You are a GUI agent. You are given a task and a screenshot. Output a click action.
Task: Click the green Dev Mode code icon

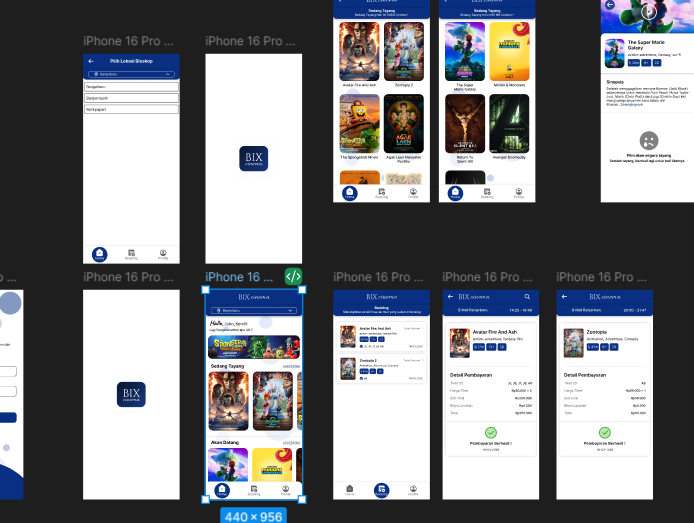293,277
